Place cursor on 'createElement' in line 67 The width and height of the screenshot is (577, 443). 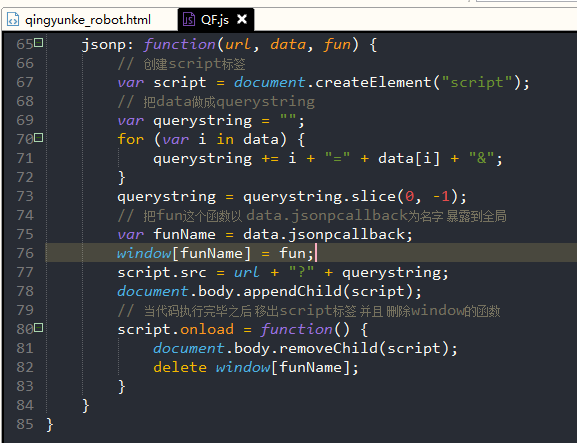(373, 82)
